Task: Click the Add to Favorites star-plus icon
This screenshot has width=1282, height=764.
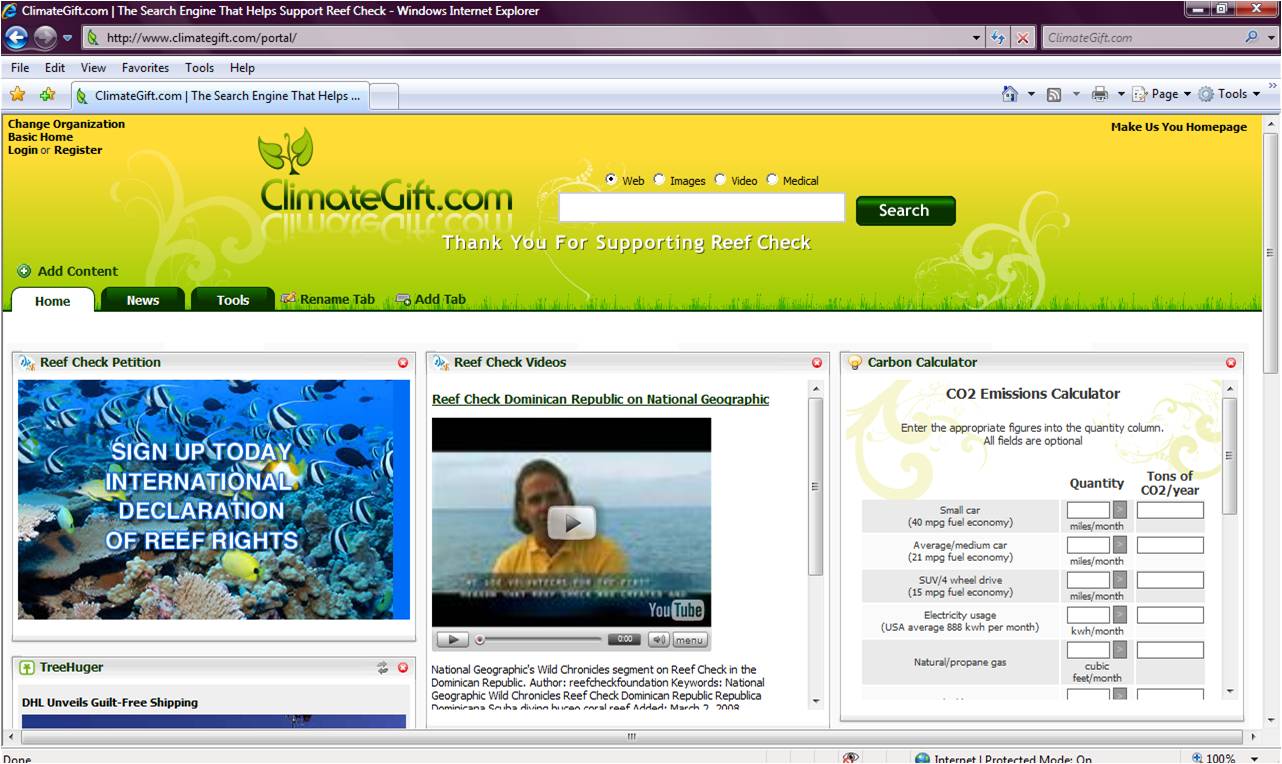Action: click(47, 94)
